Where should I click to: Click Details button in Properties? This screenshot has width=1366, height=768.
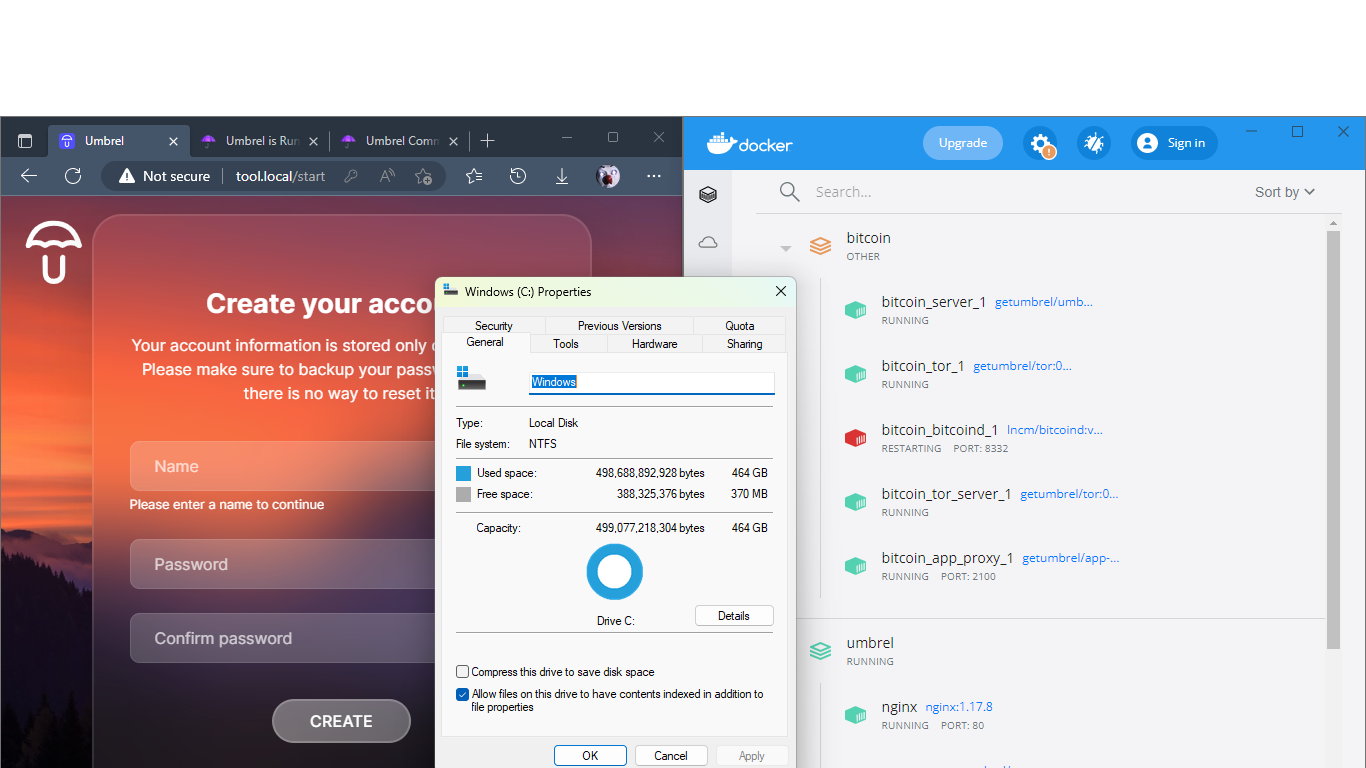pos(734,616)
